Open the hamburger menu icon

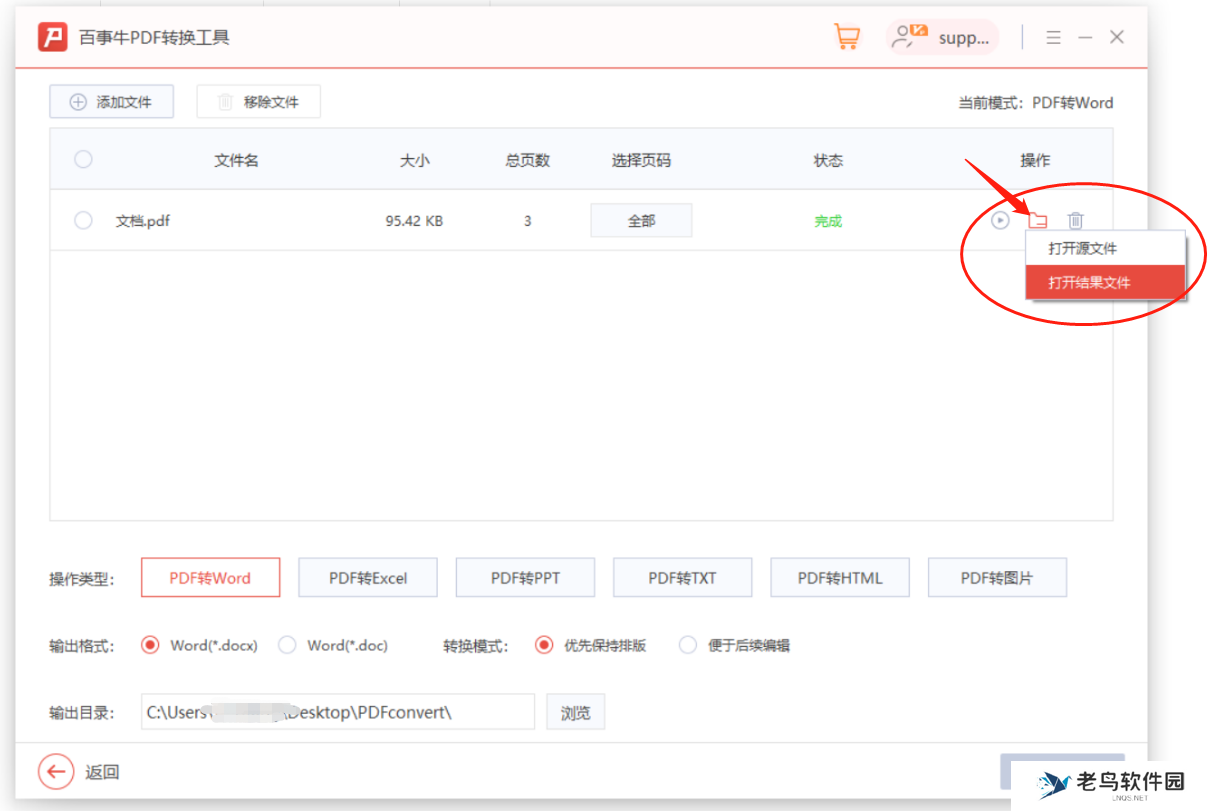(x=1053, y=36)
